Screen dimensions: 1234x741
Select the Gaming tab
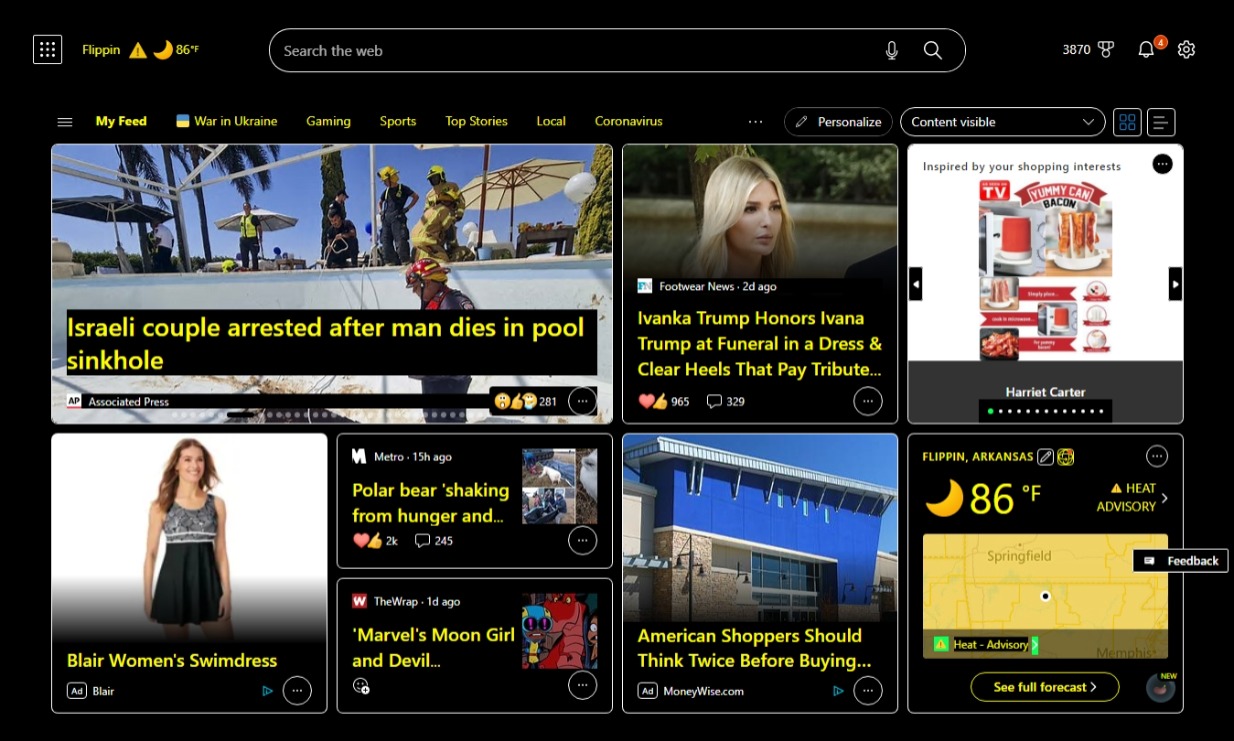[x=328, y=121]
